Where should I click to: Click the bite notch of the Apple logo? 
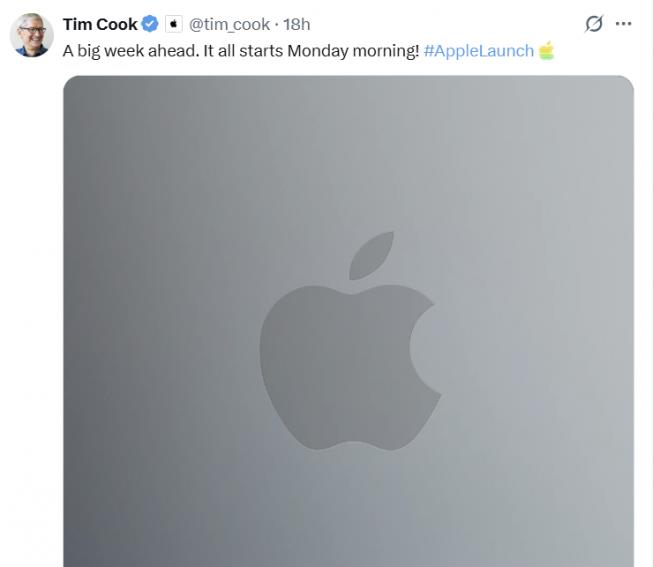(427, 348)
